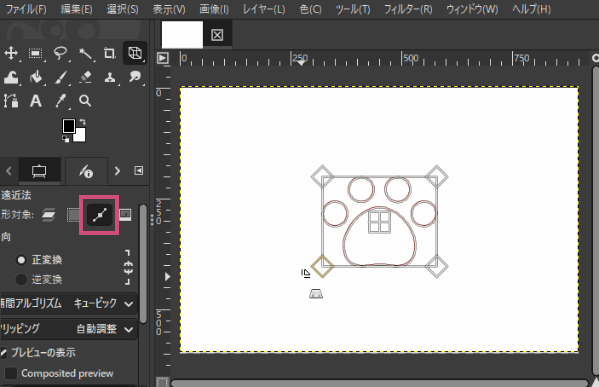Click the highlighted bottom-left perspective handle
Viewport: 599px width, 387px height.
coord(322,266)
